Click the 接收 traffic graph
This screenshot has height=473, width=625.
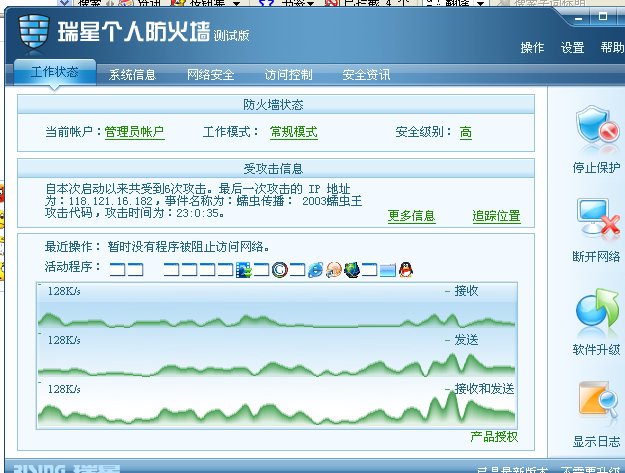pyautogui.click(x=277, y=306)
